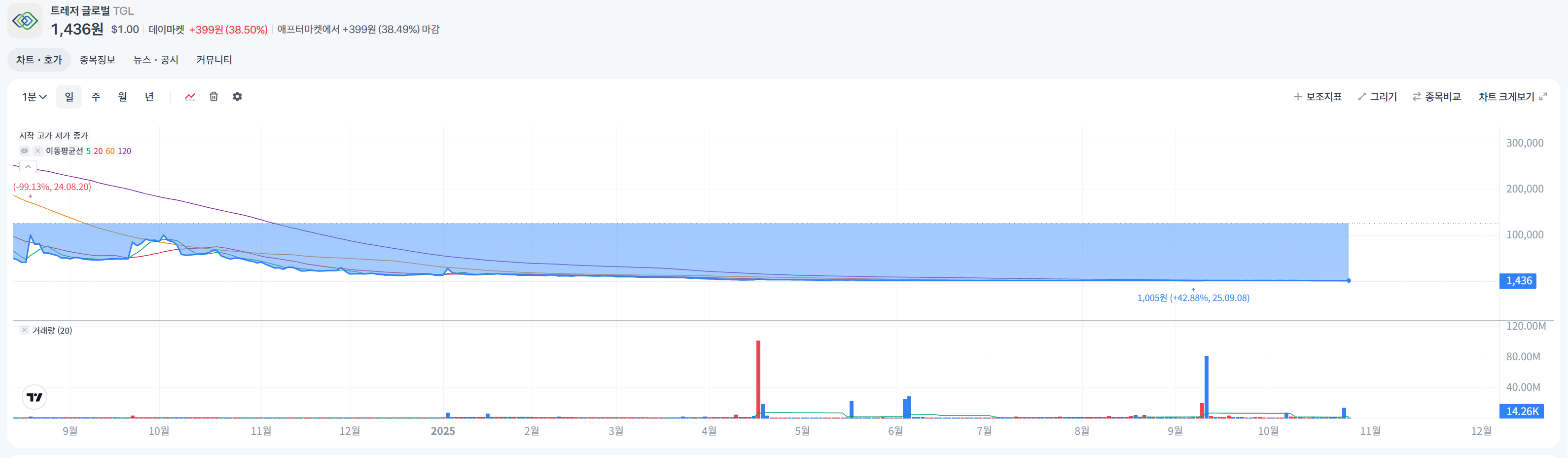Click the red 20 moving average value

(98, 151)
